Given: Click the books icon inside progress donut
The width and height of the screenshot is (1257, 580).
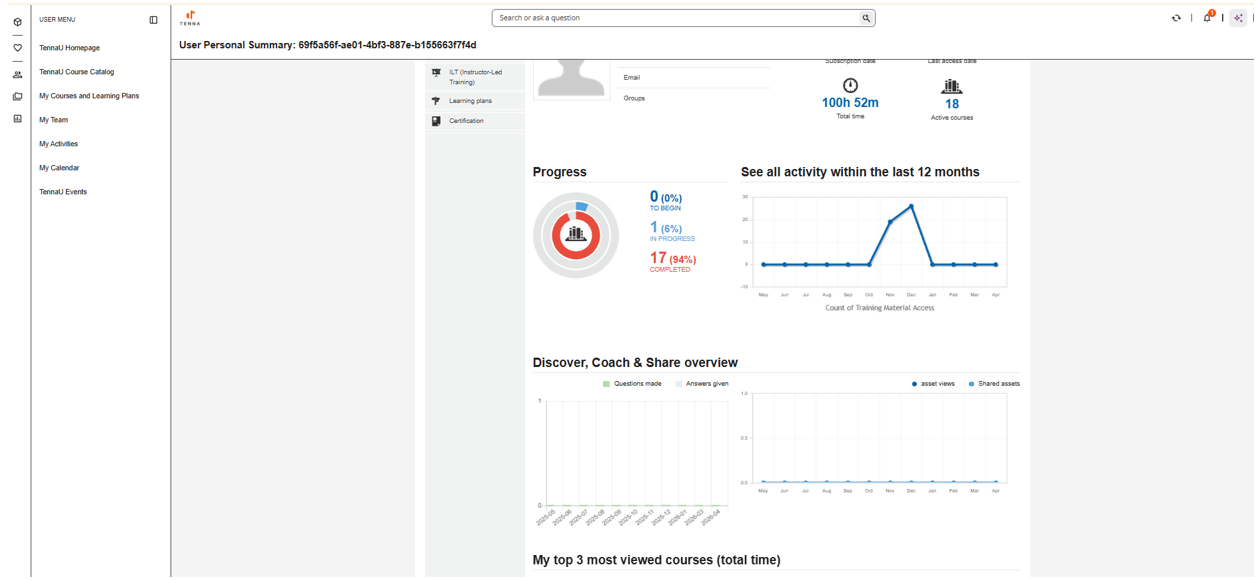Looking at the screenshot, I should click(575, 234).
